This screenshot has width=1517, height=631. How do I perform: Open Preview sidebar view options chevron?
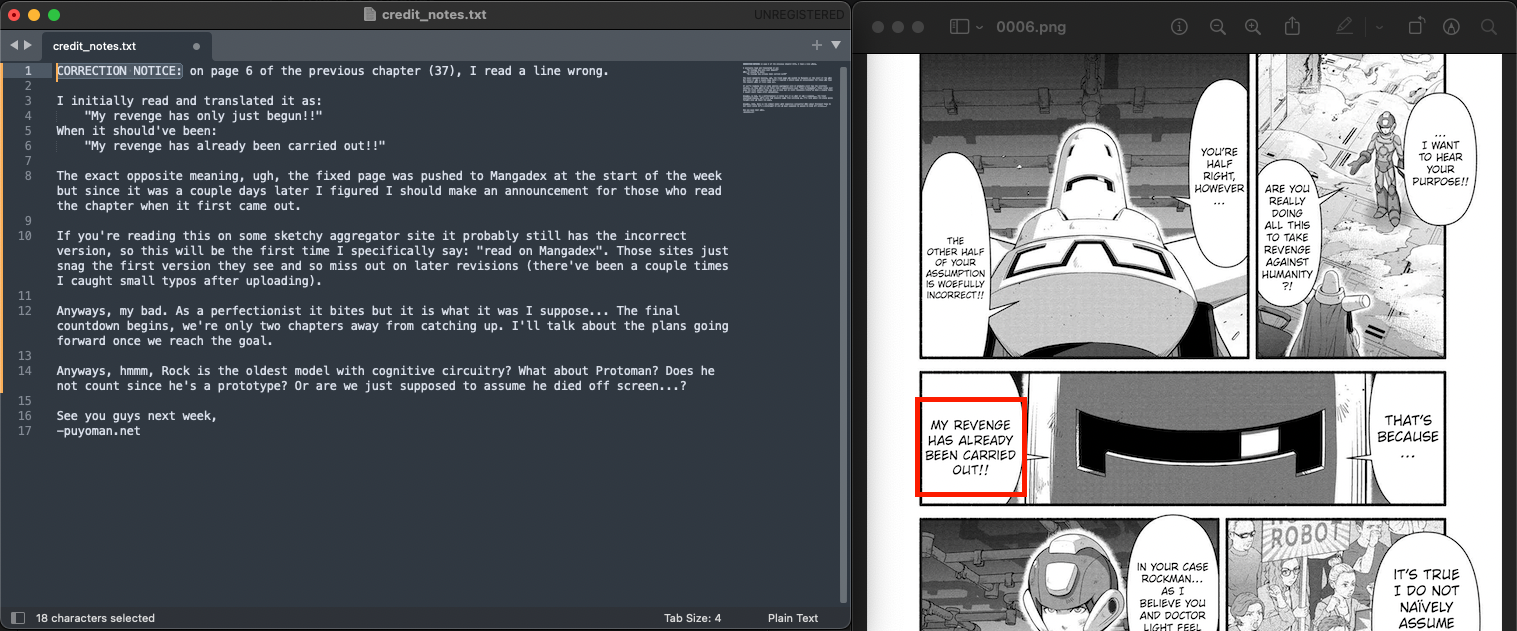click(x=980, y=27)
